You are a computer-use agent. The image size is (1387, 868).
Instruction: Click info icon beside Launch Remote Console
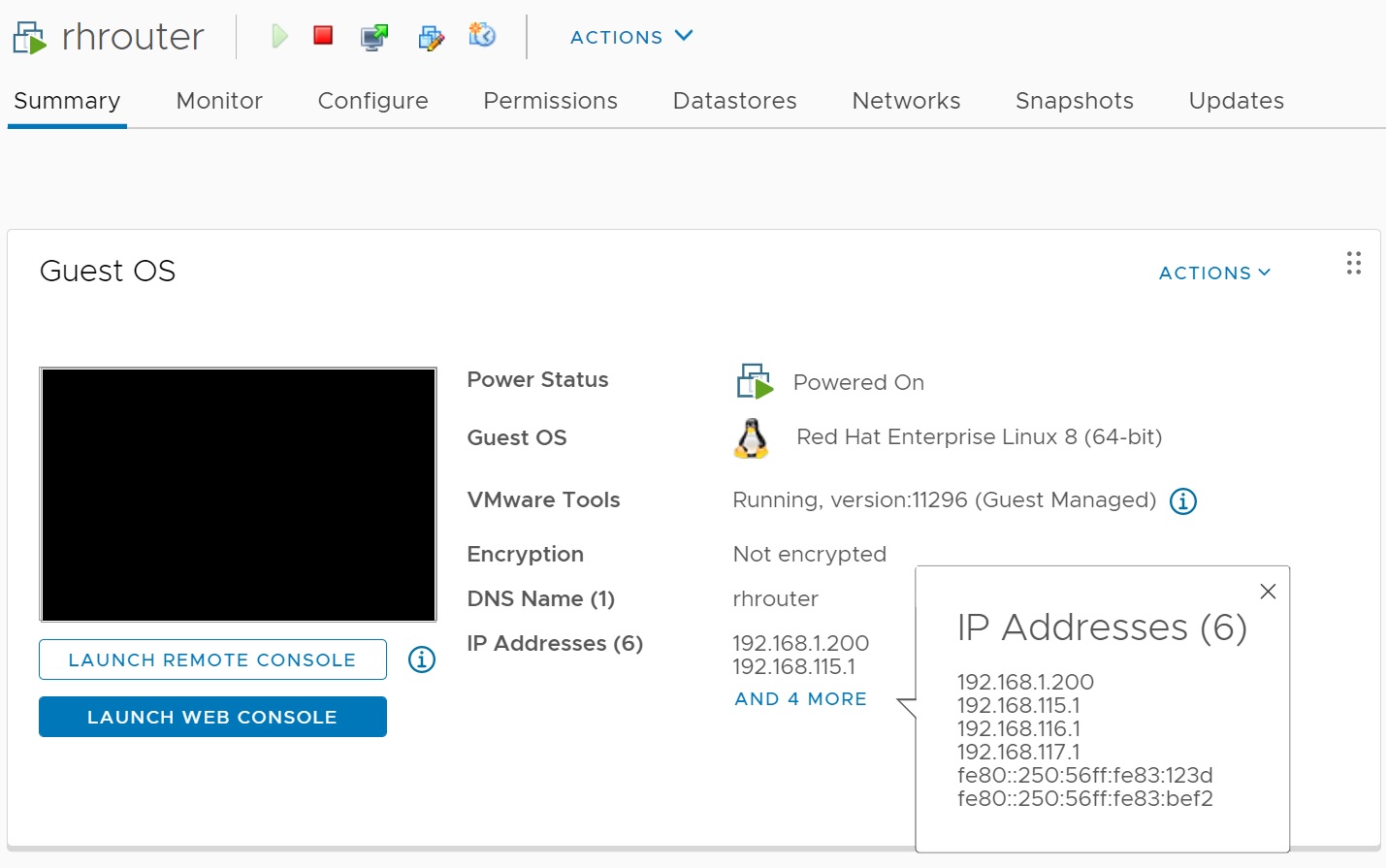[x=421, y=659]
